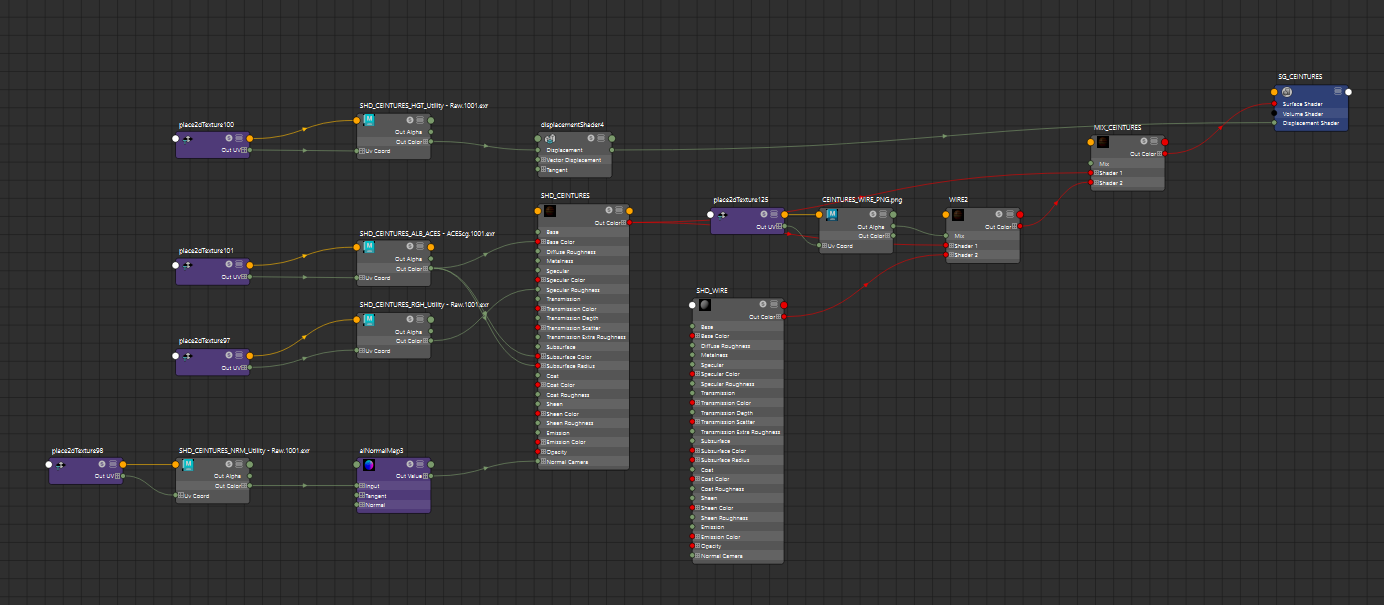This screenshot has height=605, width=1384.
Task: Change view mode on SHD_CEINTURES_NRM file node
Action: 238,464
